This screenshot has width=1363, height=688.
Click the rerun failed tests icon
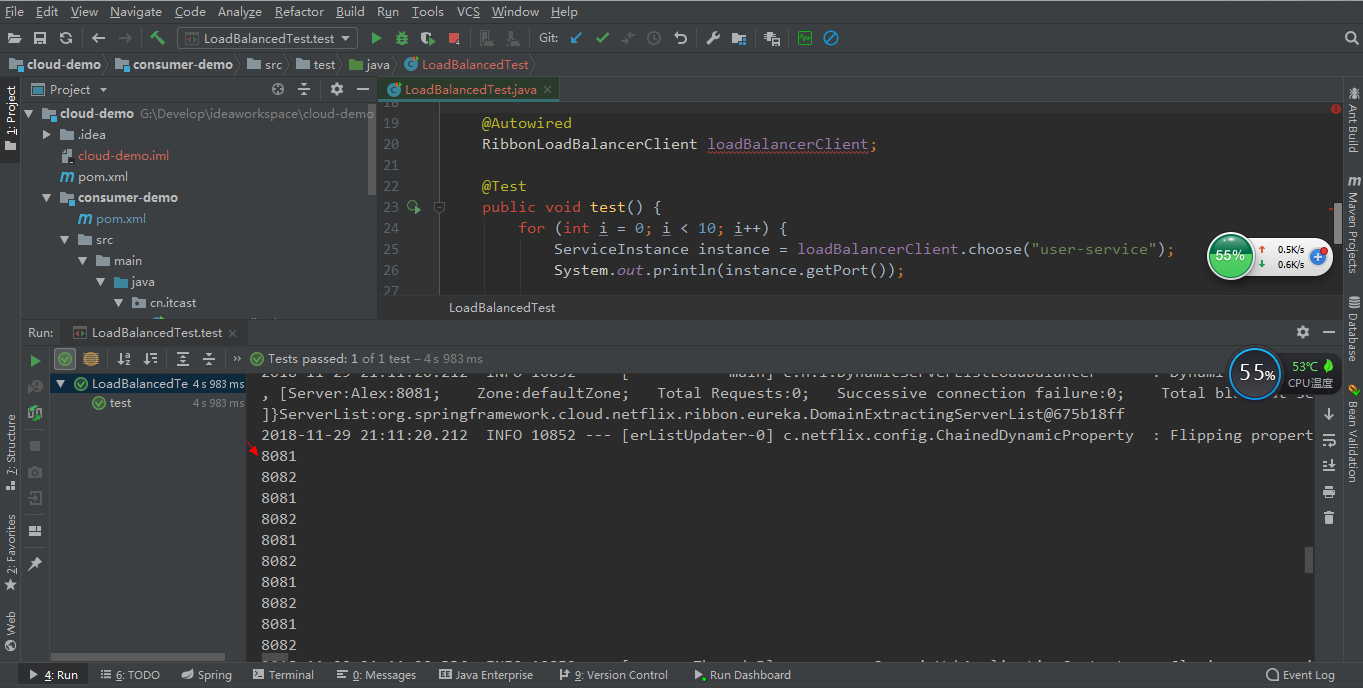coord(35,386)
